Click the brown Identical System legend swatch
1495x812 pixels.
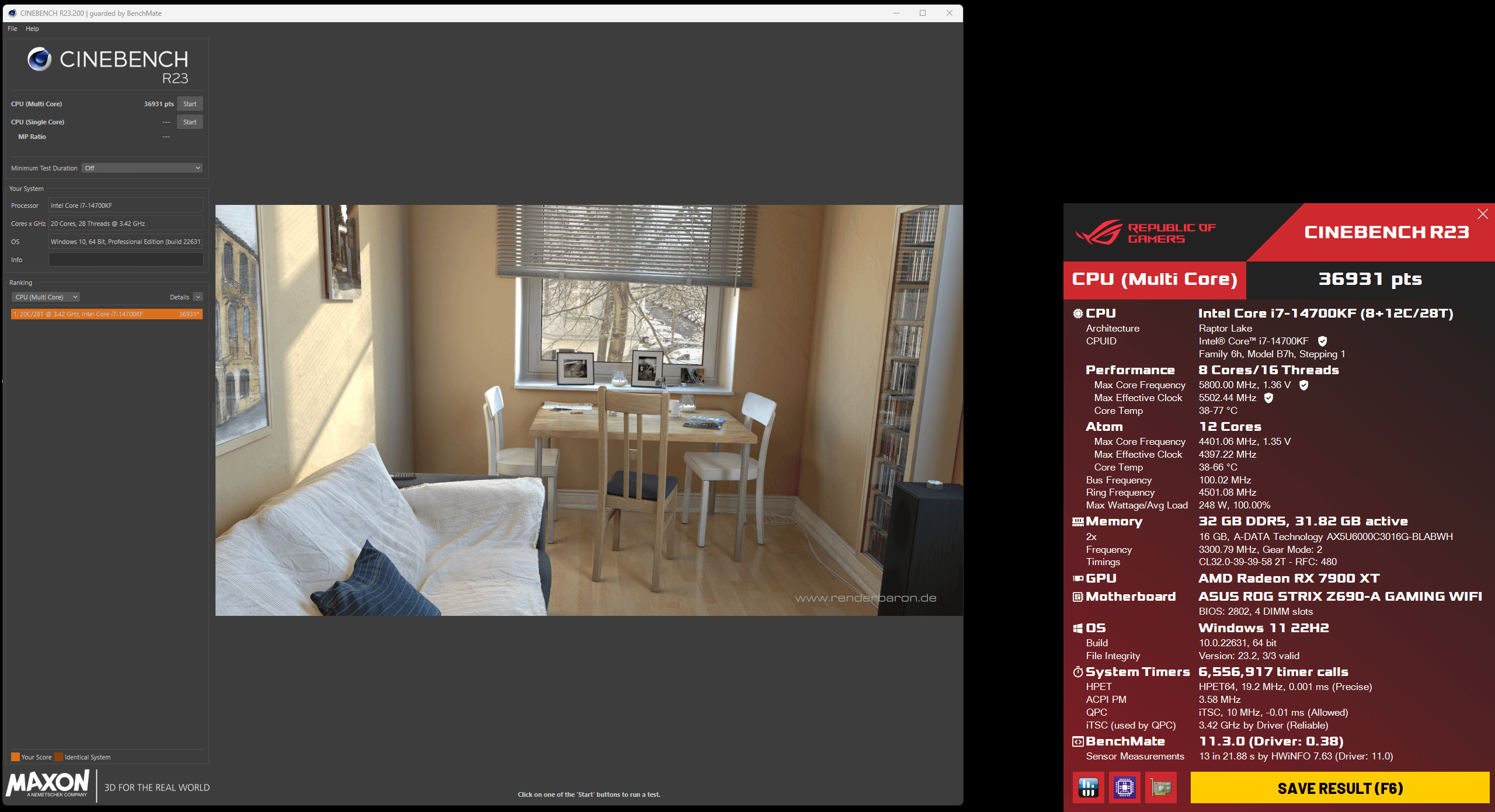click(x=58, y=757)
